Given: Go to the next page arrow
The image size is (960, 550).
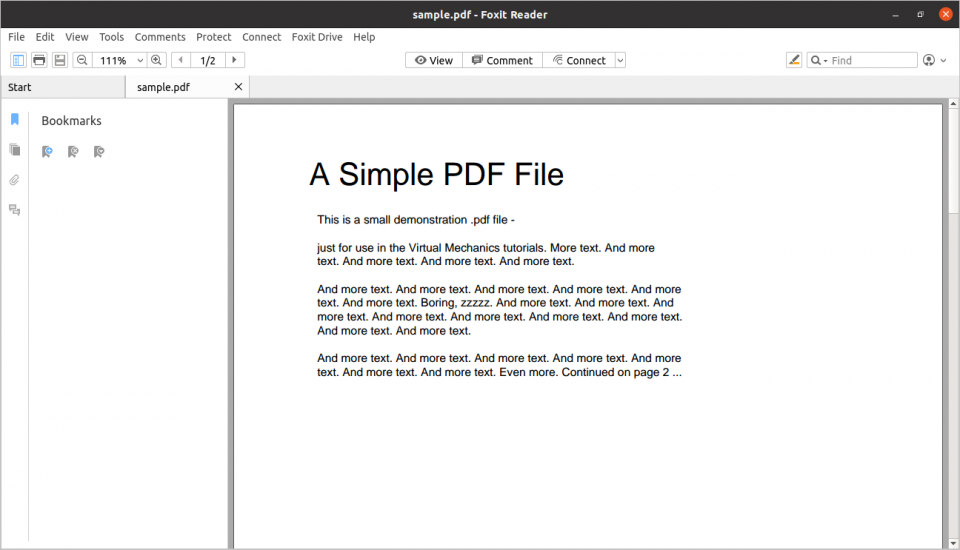Looking at the screenshot, I should point(234,60).
